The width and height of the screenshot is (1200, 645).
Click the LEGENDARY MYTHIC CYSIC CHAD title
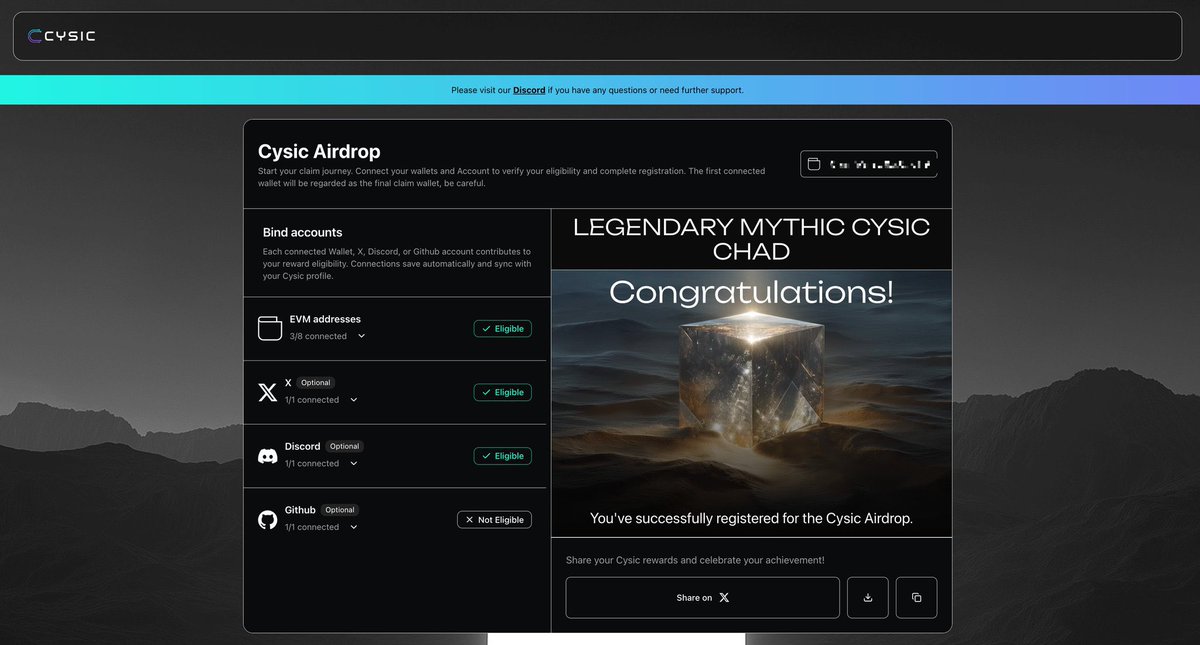click(751, 238)
